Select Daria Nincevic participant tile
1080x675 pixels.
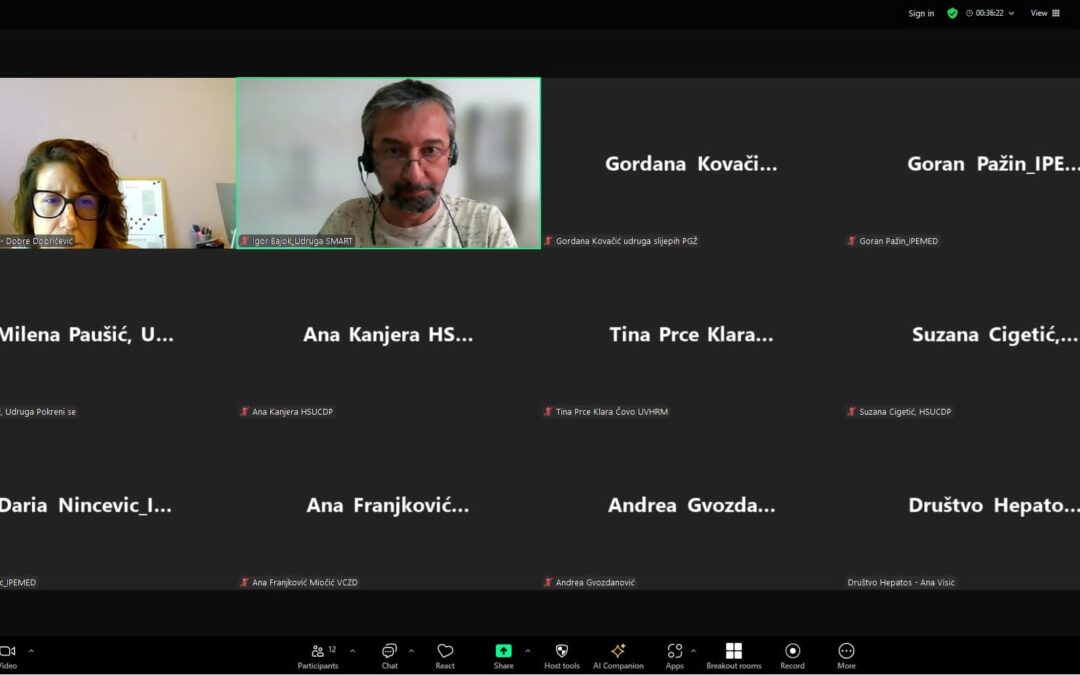(x=117, y=505)
